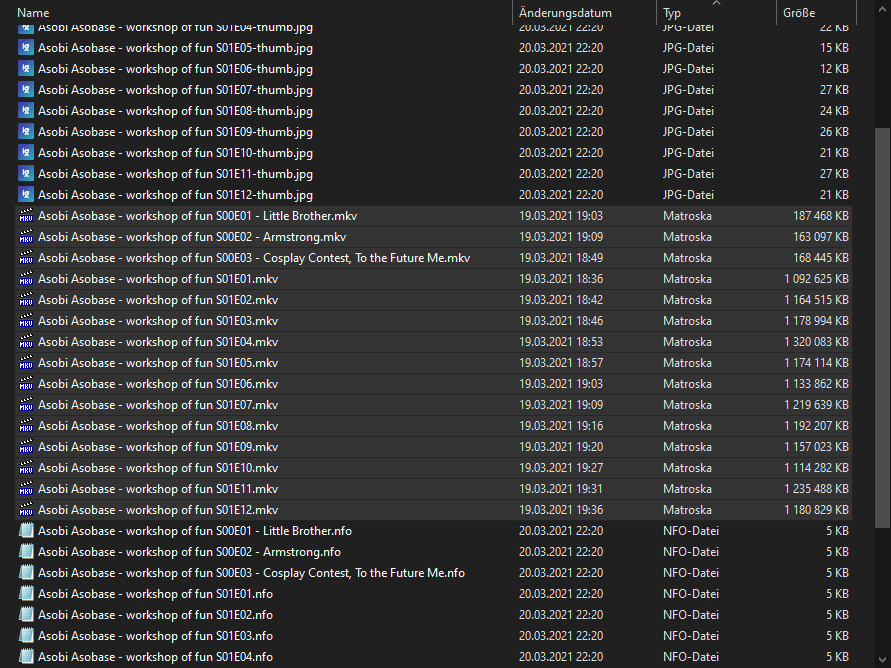Click the JPG icon of S01E08-thumb.jpg
Image resolution: width=891 pixels, height=668 pixels.
[26, 111]
